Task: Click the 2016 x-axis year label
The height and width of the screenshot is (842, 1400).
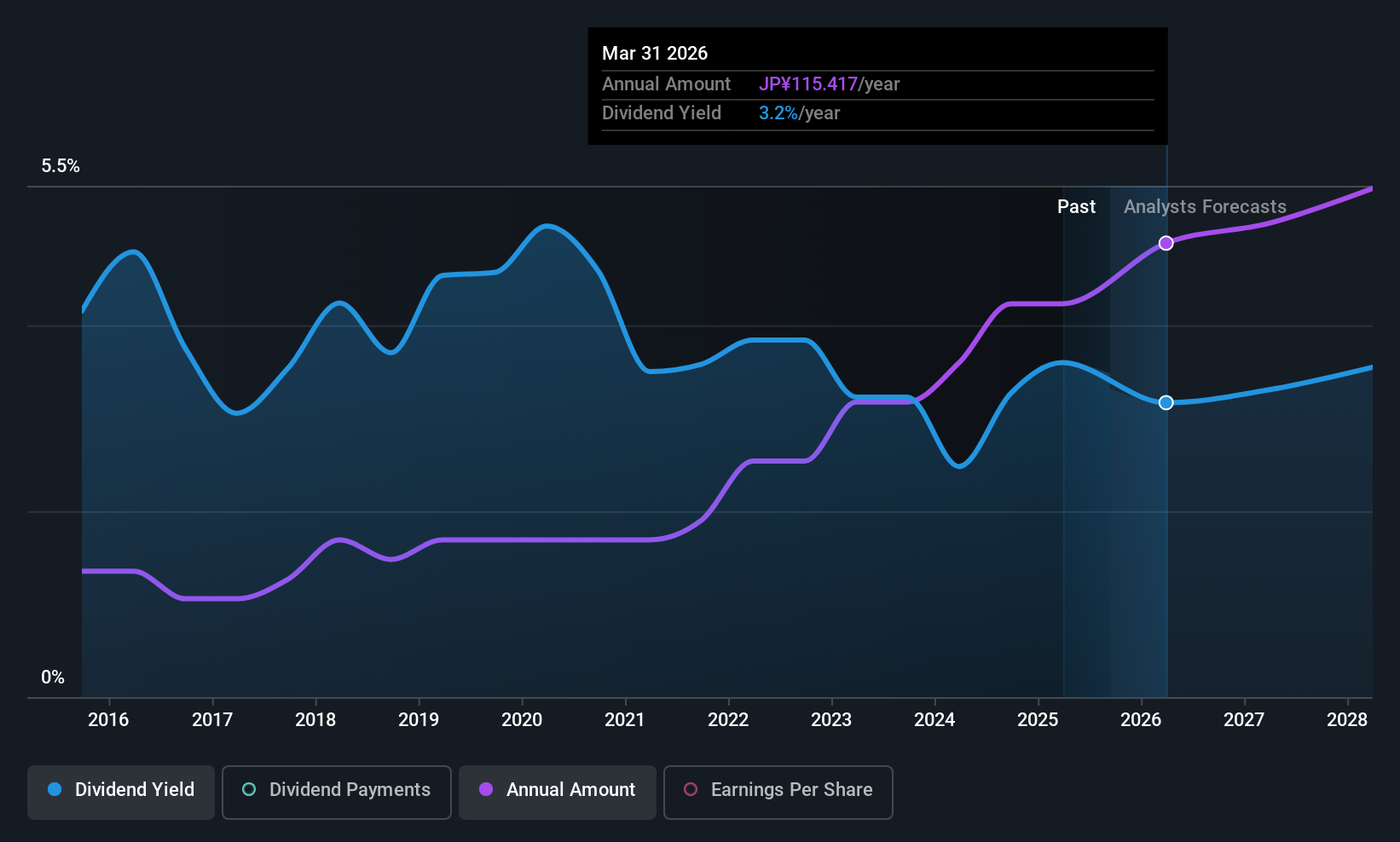Action: click(108, 719)
